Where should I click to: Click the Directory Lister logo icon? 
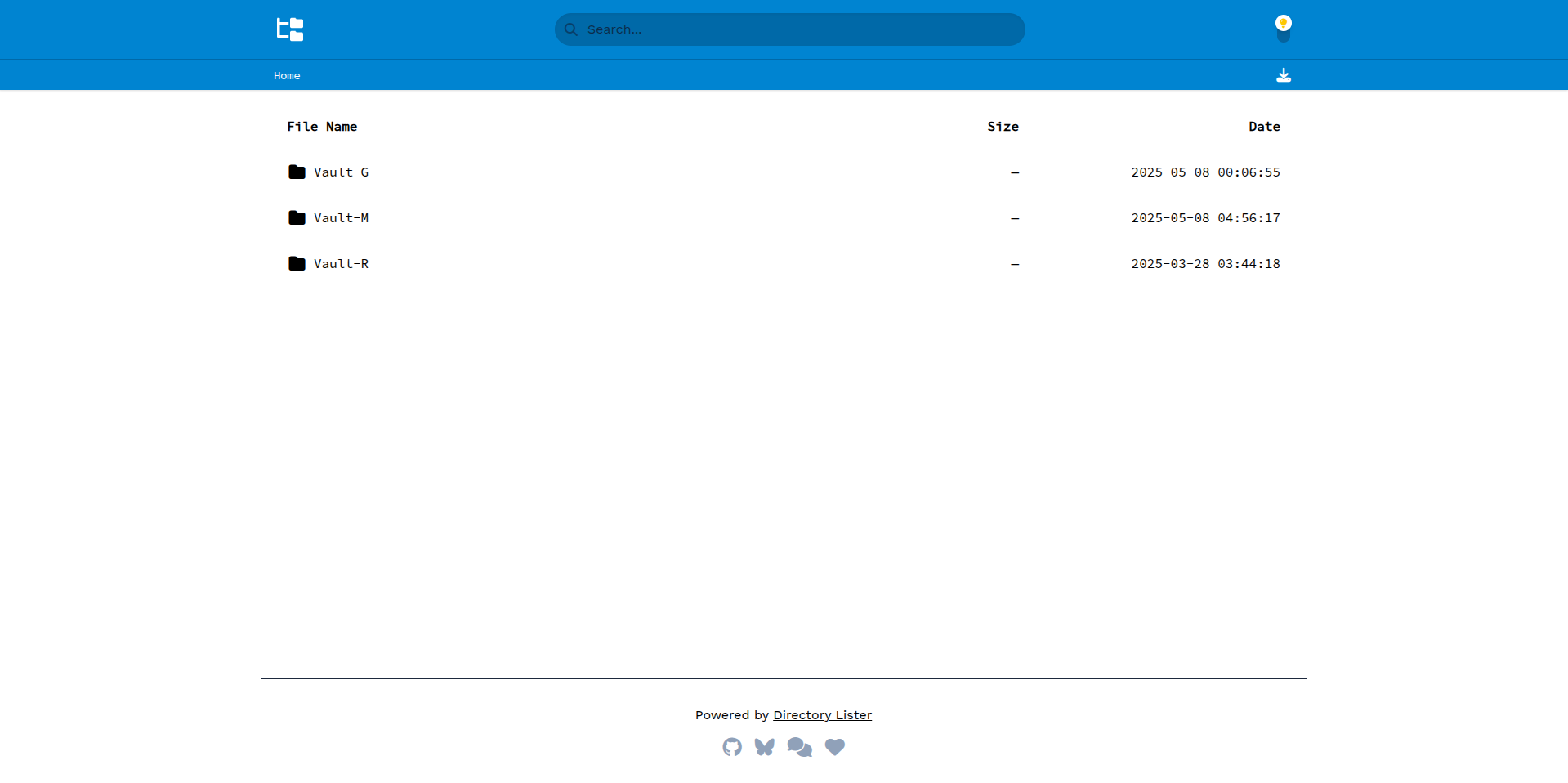(290, 29)
